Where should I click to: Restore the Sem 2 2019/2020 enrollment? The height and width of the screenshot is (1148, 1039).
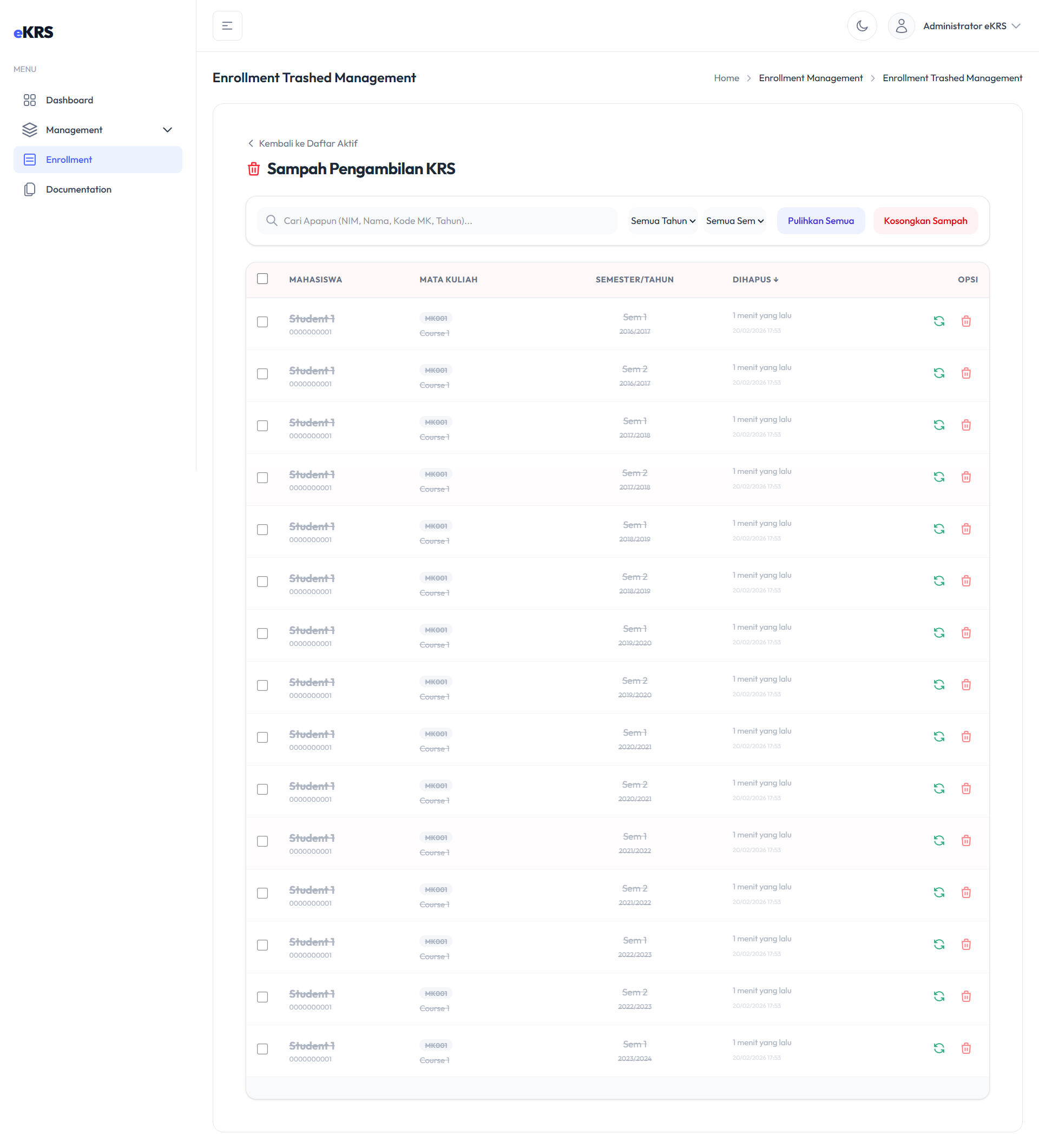939,684
